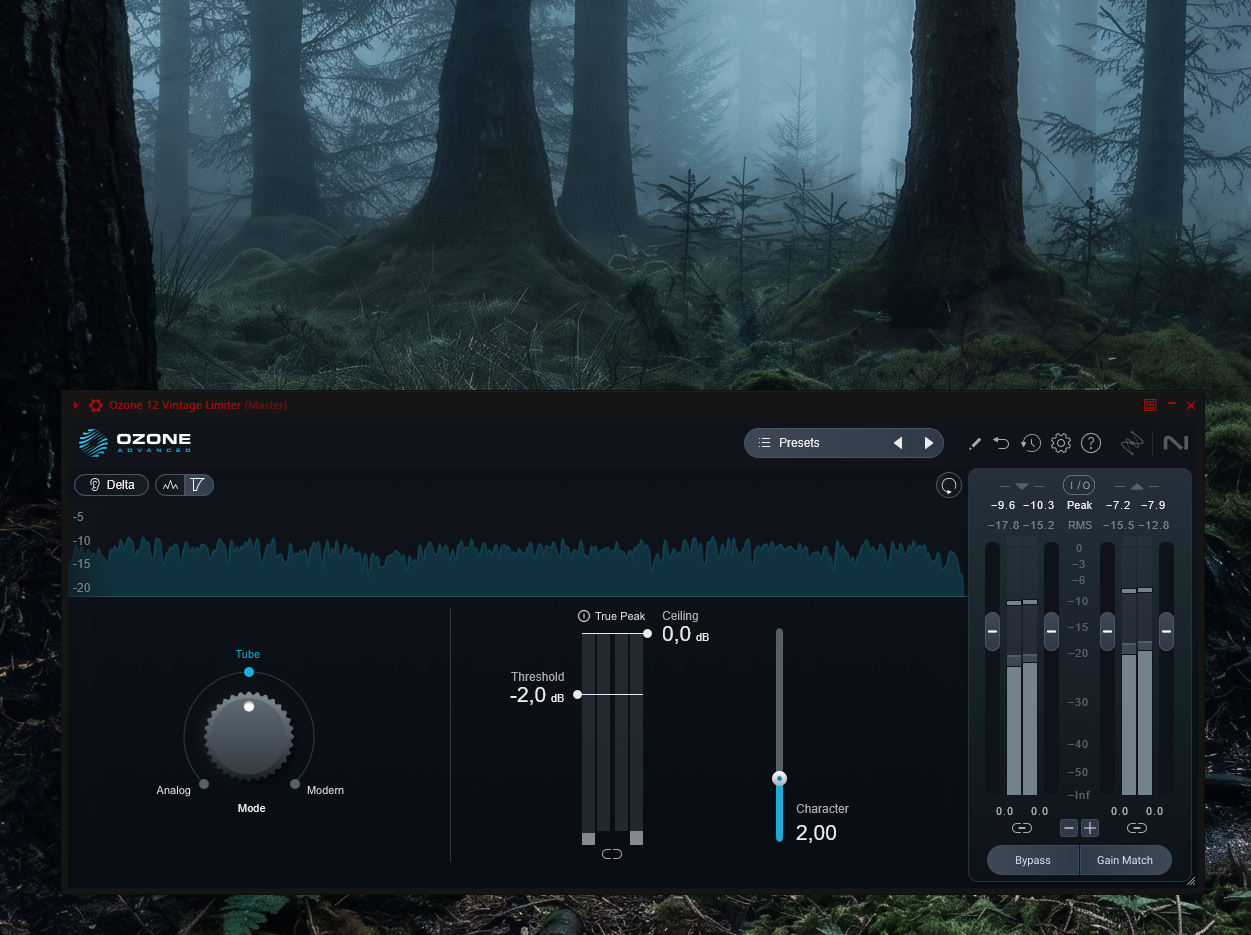
Task: Toggle threshold and ceiling link icon
Action: [x=612, y=854]
